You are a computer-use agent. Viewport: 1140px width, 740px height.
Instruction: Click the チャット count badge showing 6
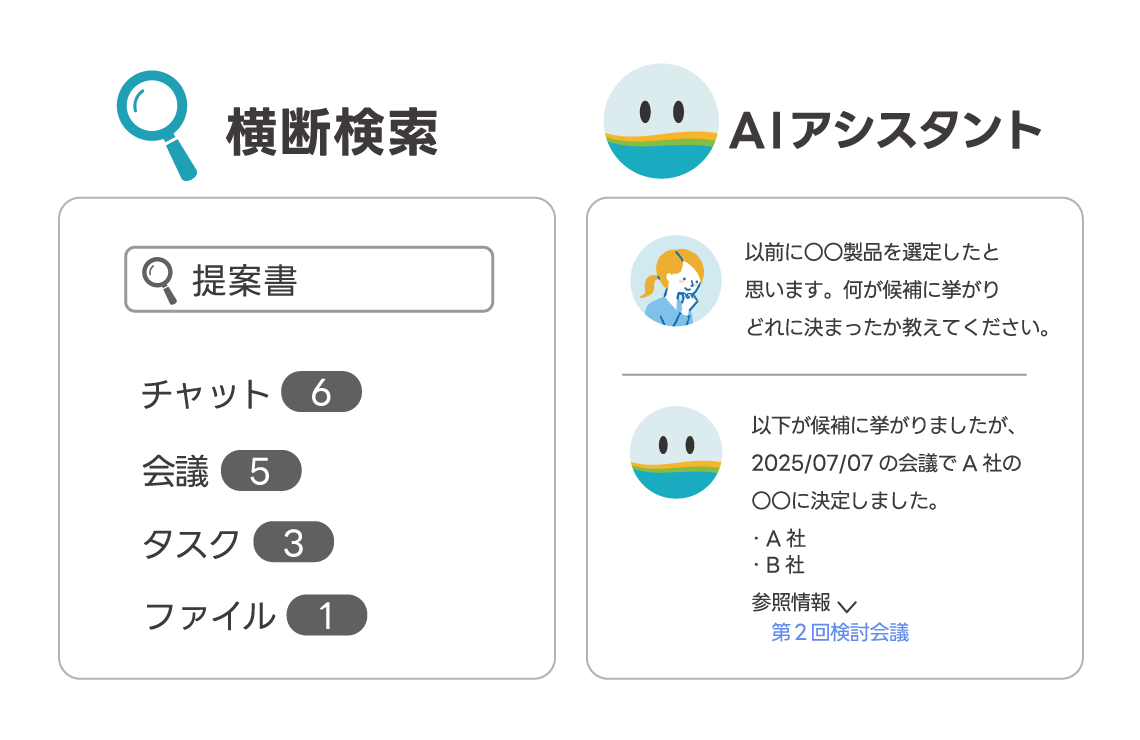(x=321, y=392)
